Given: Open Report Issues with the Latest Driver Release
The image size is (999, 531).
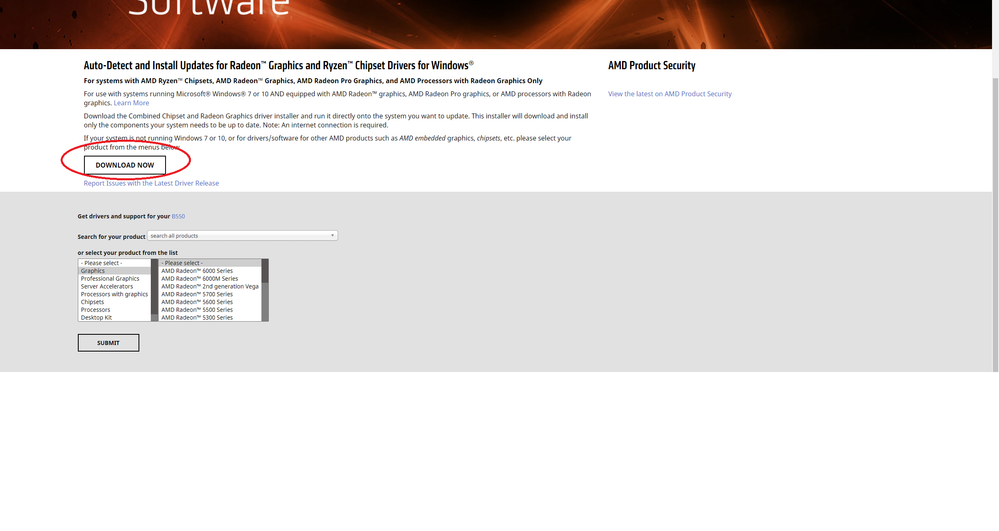Looking at the screenshot, I should click(x=151, y=183).
